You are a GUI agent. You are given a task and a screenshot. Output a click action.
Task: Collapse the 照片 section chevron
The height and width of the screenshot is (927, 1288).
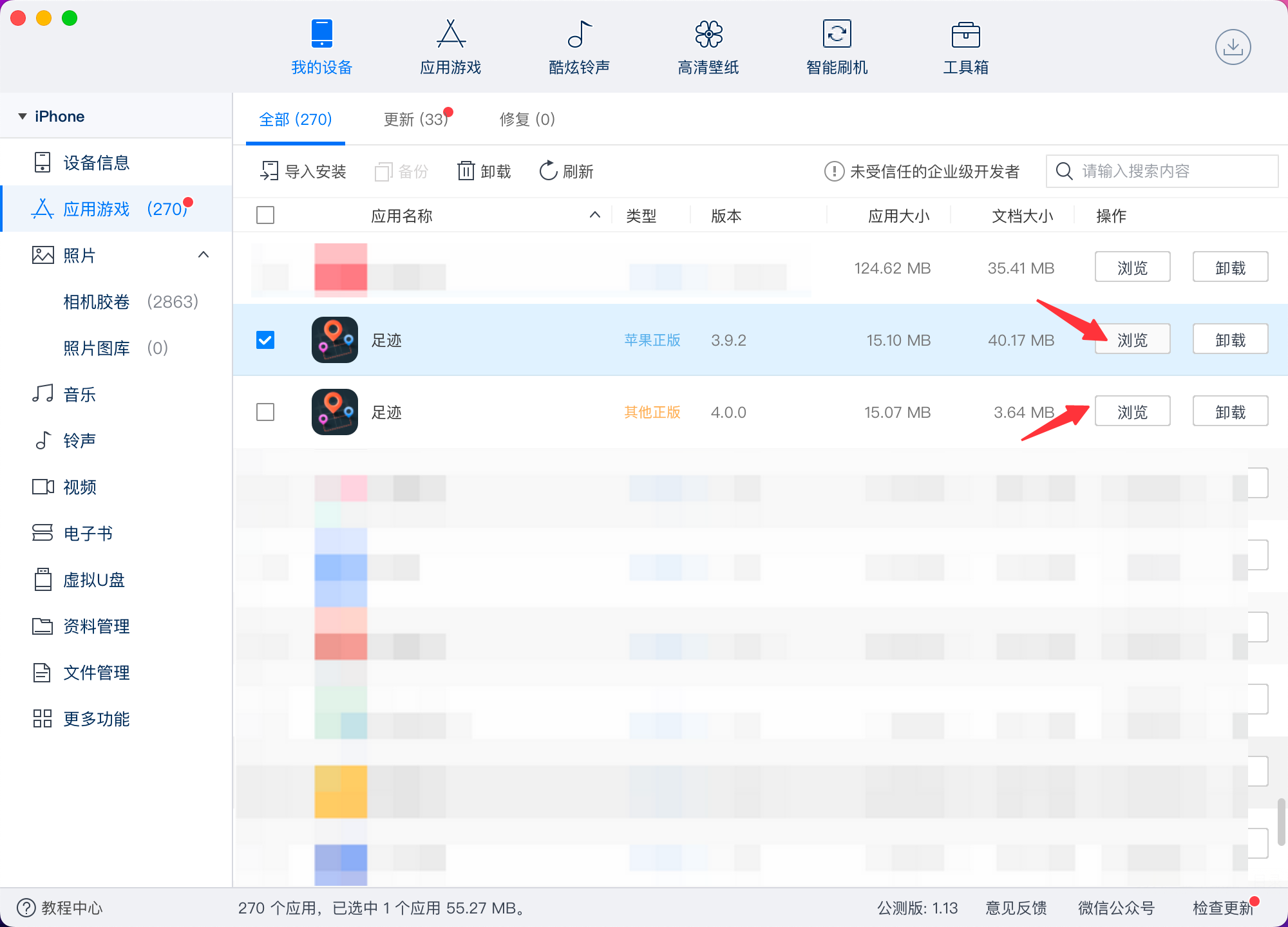coord(204,255)
